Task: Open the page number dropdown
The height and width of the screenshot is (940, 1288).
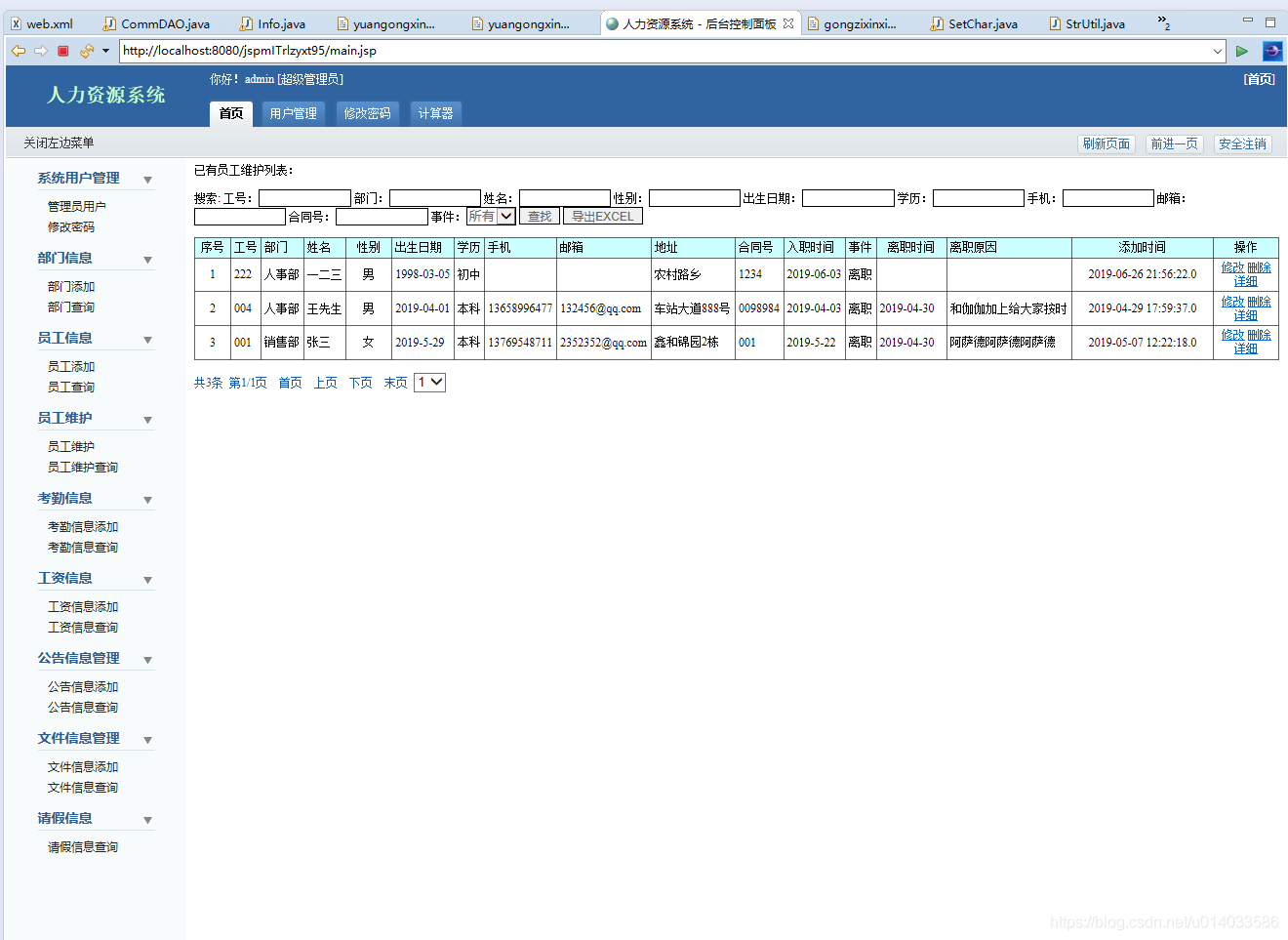Action: 429,383
